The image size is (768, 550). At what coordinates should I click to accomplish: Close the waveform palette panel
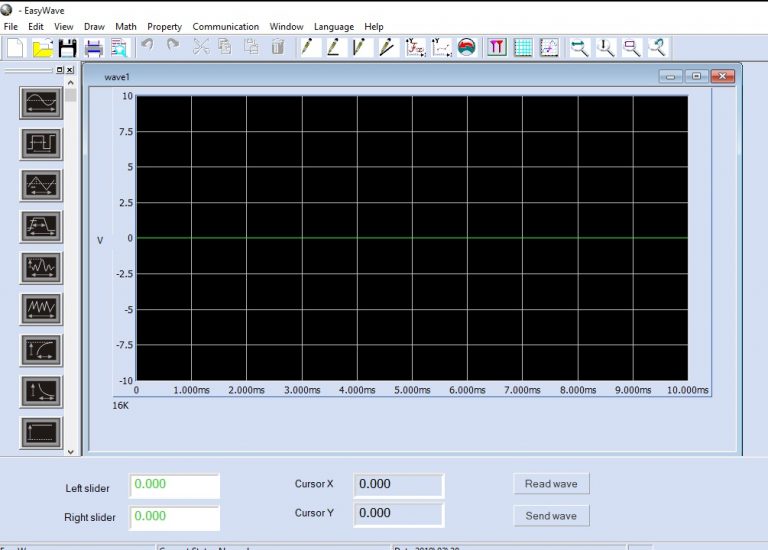tap(70, 70)
